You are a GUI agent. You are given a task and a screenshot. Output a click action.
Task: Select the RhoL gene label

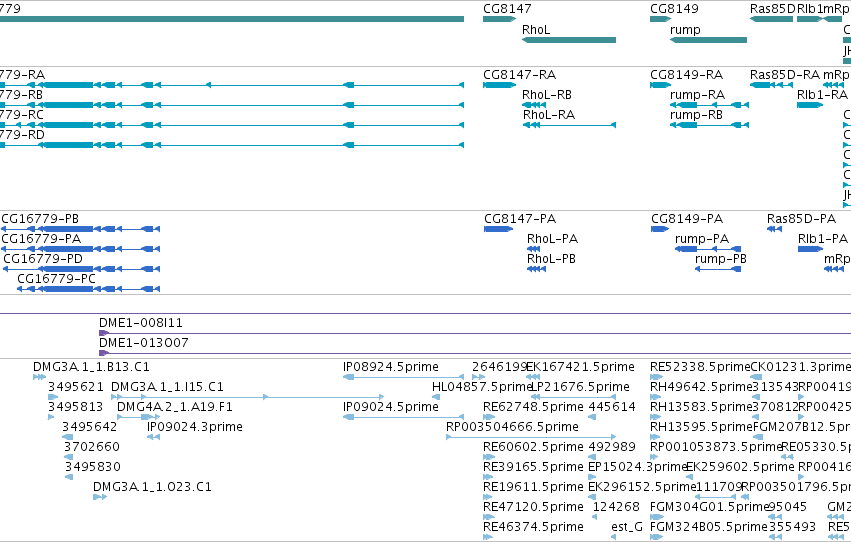536,30
